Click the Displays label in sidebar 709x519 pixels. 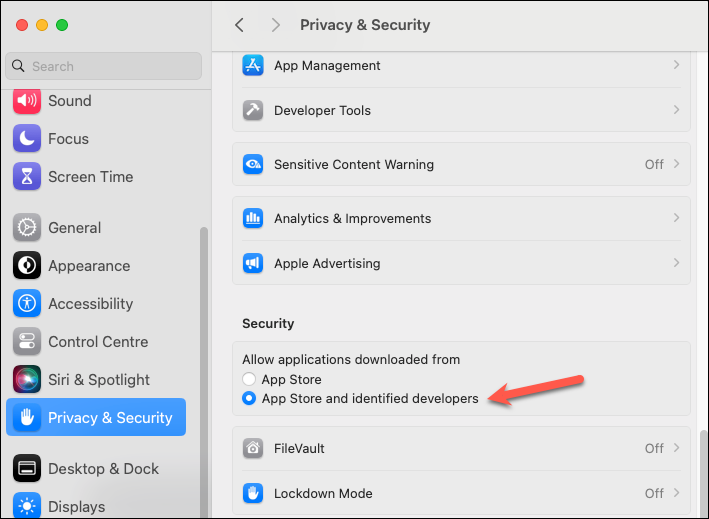click(x=76, y=507)
